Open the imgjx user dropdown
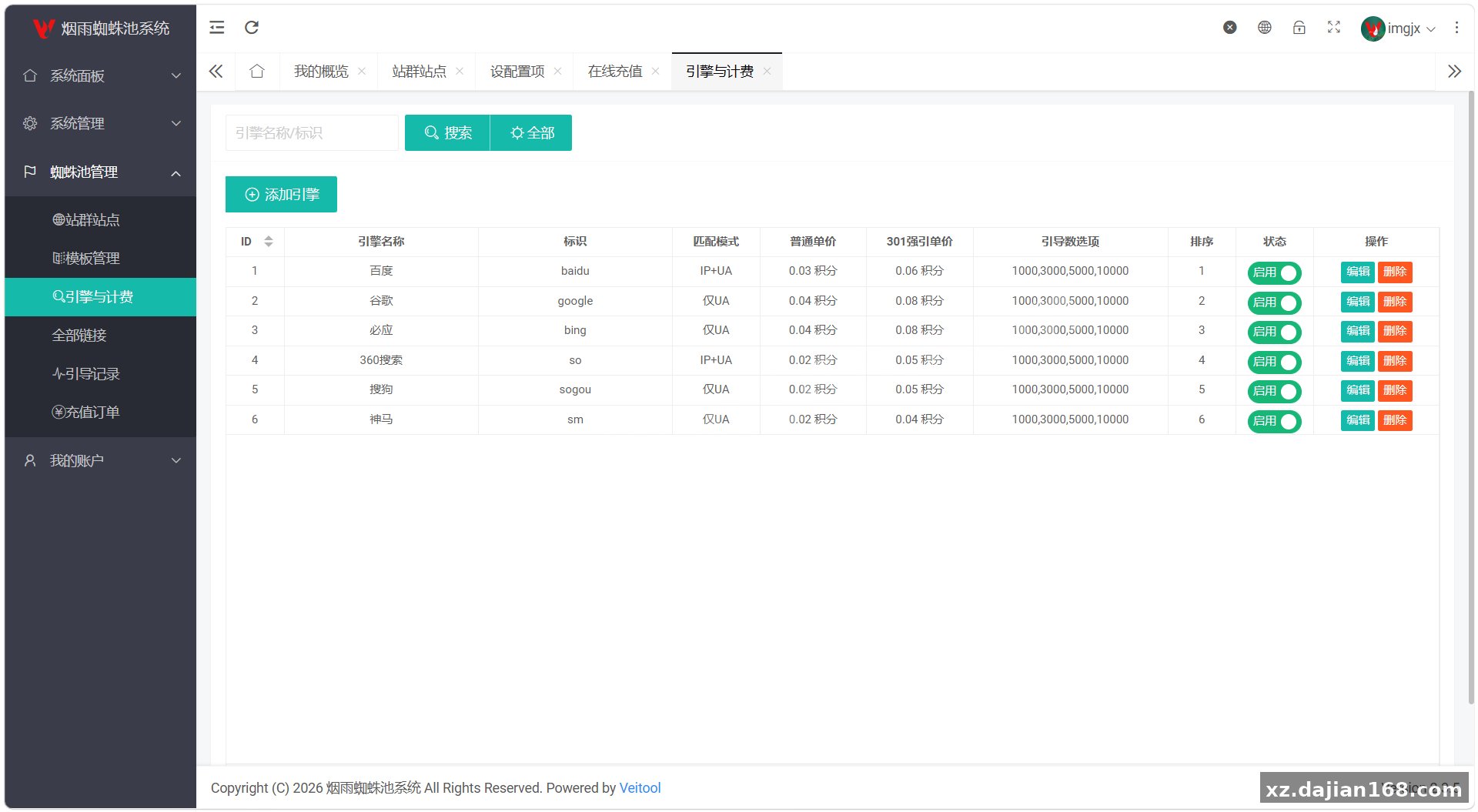The image size is (1478, 812). [x=1410, y=28]
